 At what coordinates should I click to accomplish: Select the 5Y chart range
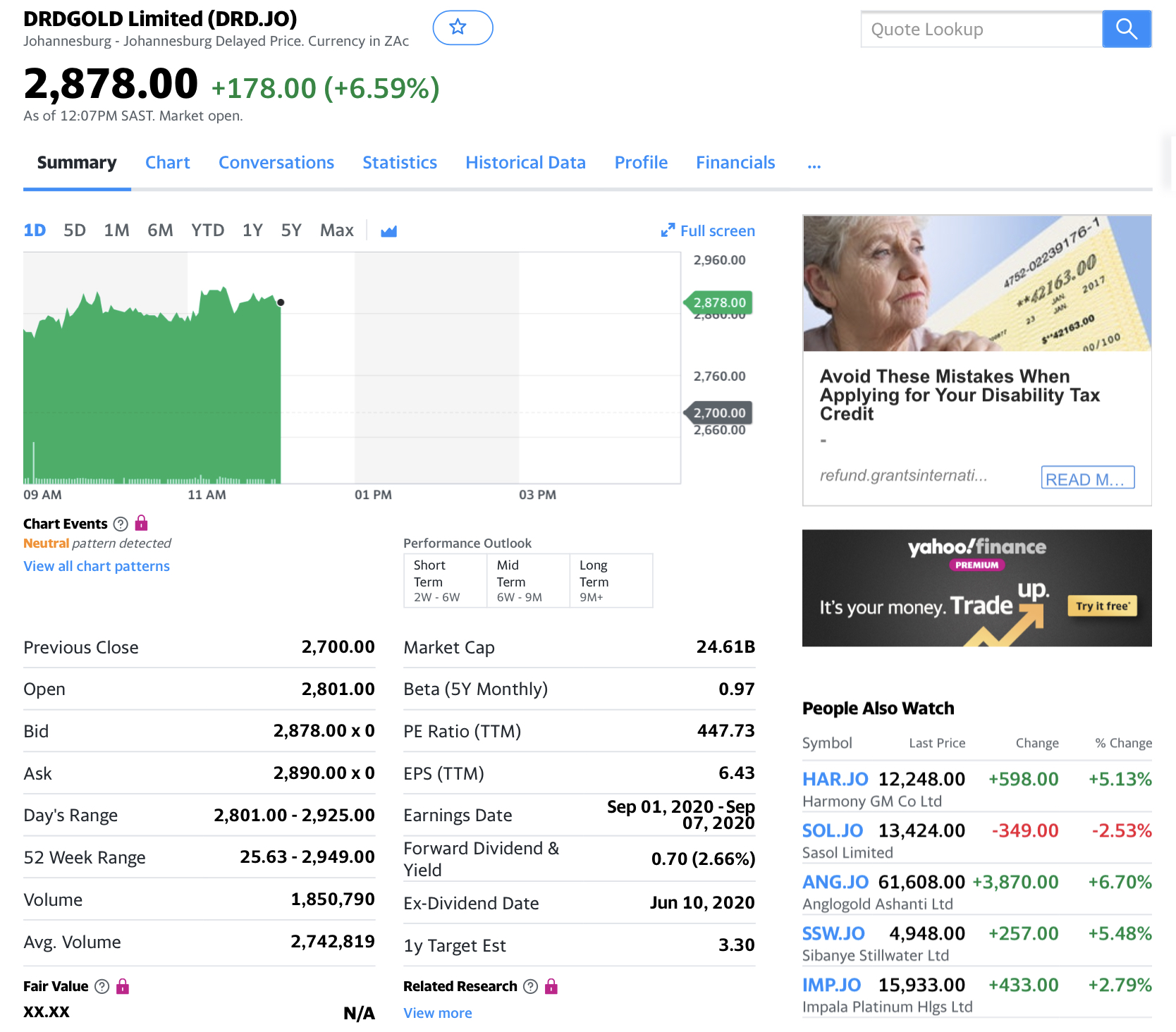pyautogui.click(x=291, y=231)
